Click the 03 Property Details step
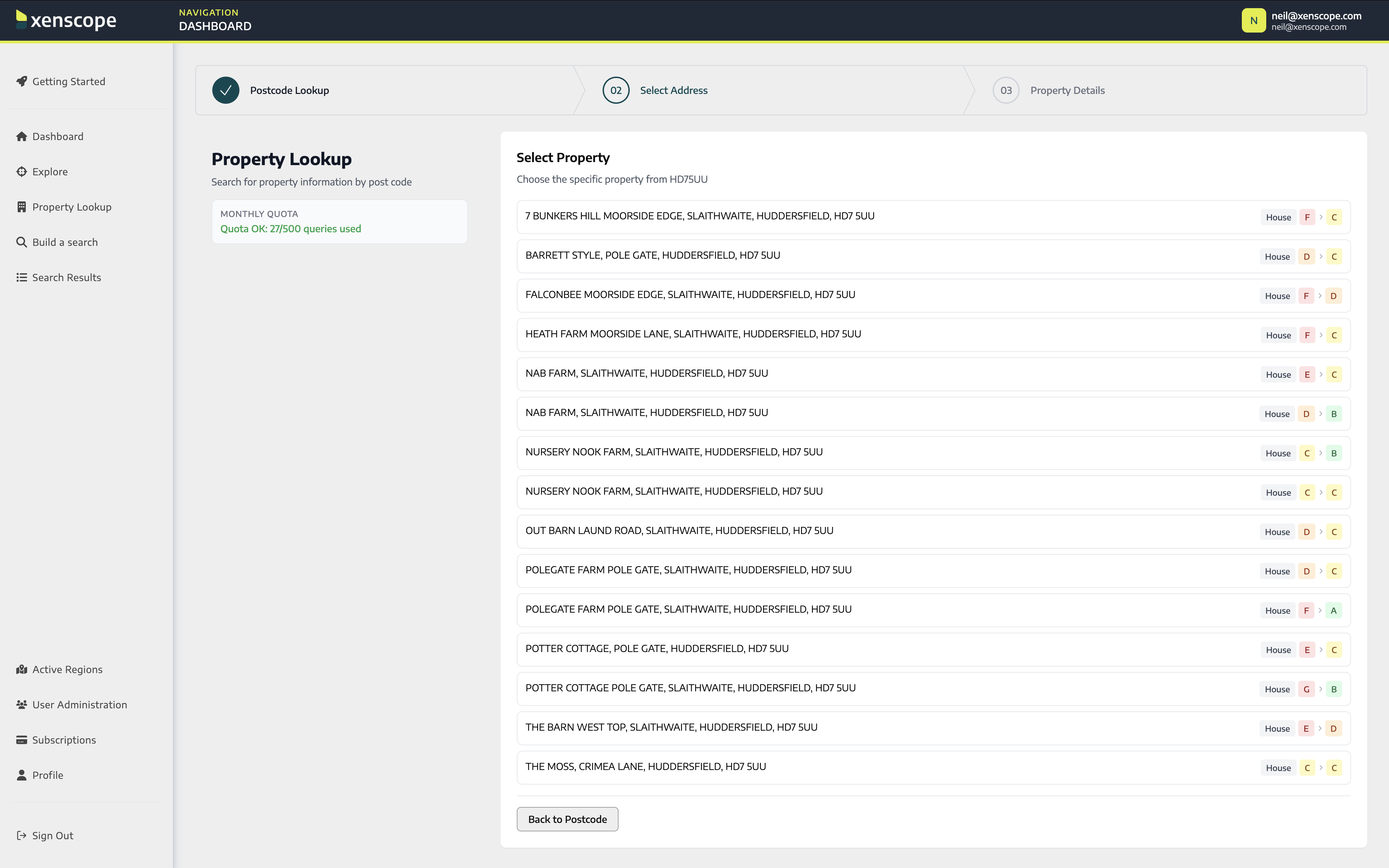This screenshot has height=868, width=1389. click(x=1067, y=90)
